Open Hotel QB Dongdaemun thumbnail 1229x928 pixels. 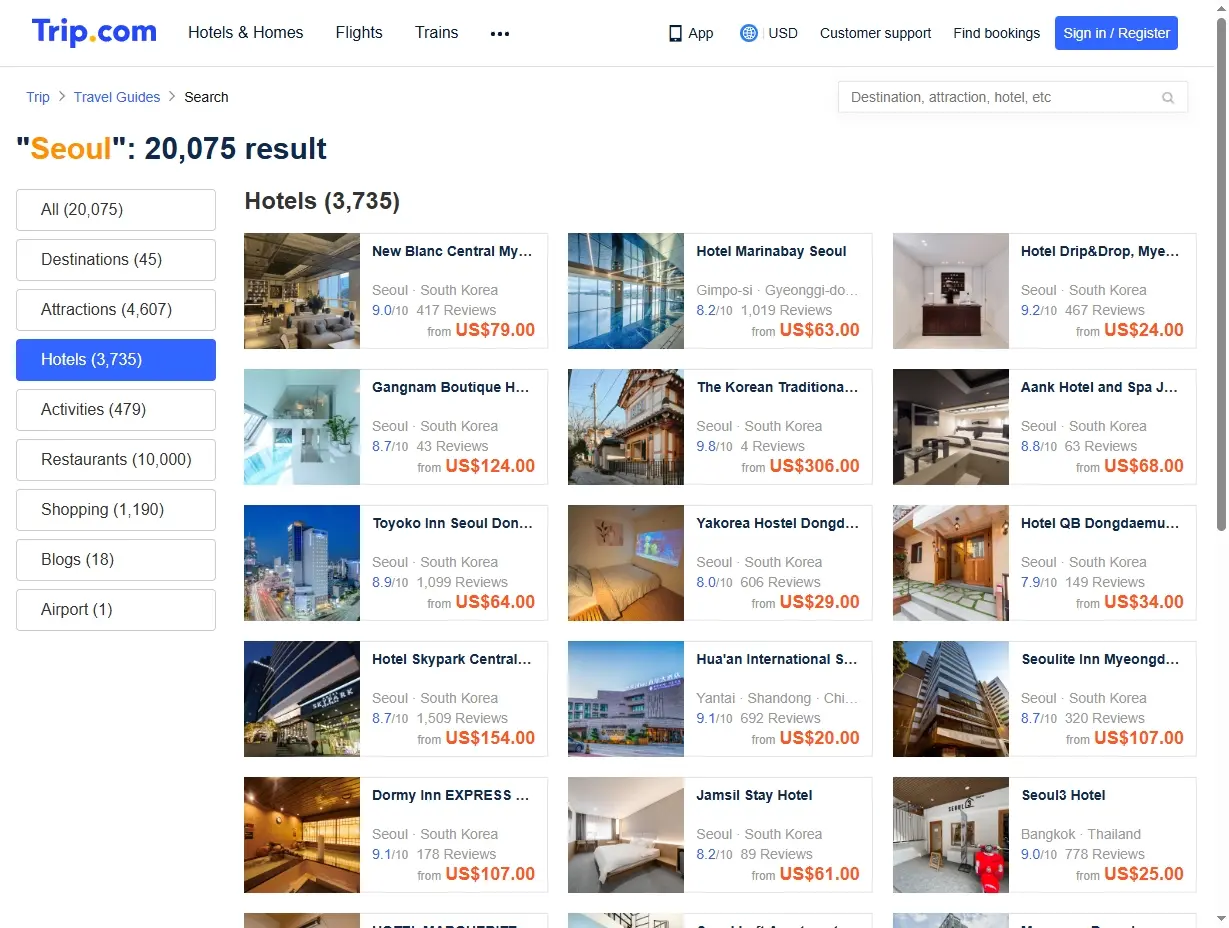point(951,563)
